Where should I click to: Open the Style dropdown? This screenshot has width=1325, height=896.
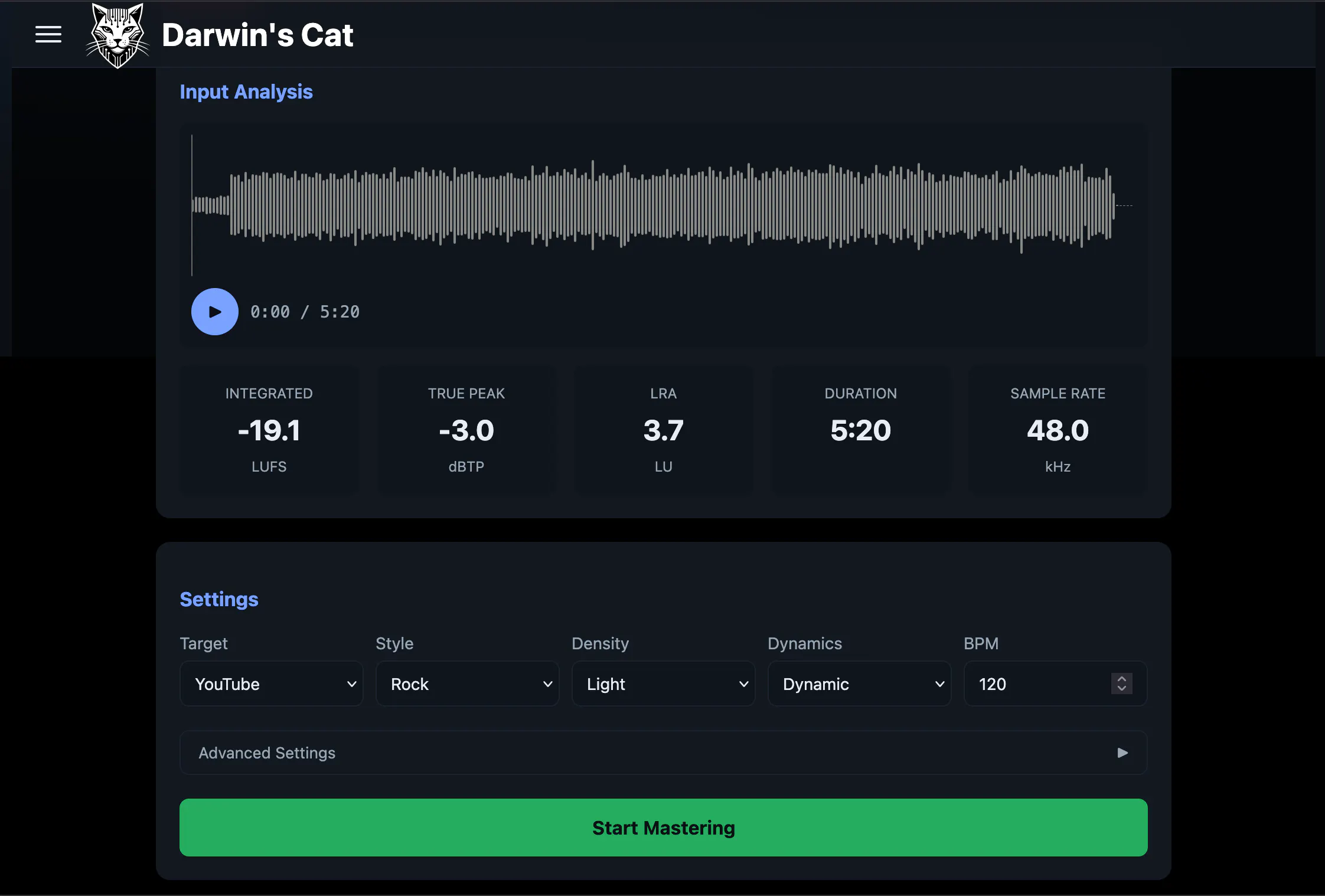[468, 684]
